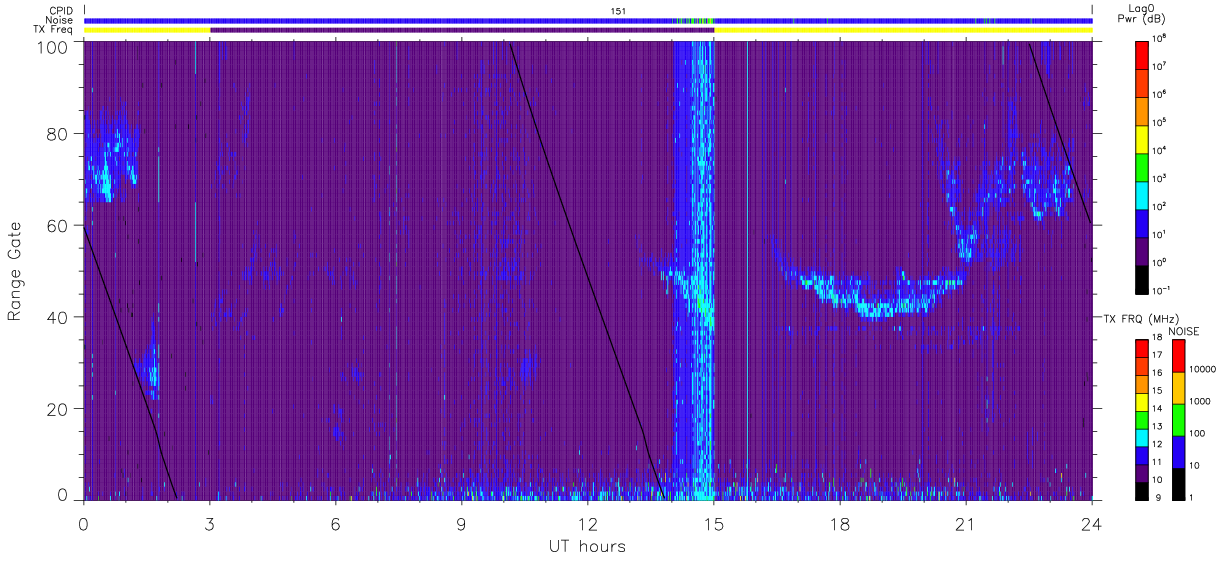The height and width of the screenshot is (567, 1228).
Task: Click the TX FRQ colorbar label "14"
Action: pyautogui.click(x=1157, y=408)
